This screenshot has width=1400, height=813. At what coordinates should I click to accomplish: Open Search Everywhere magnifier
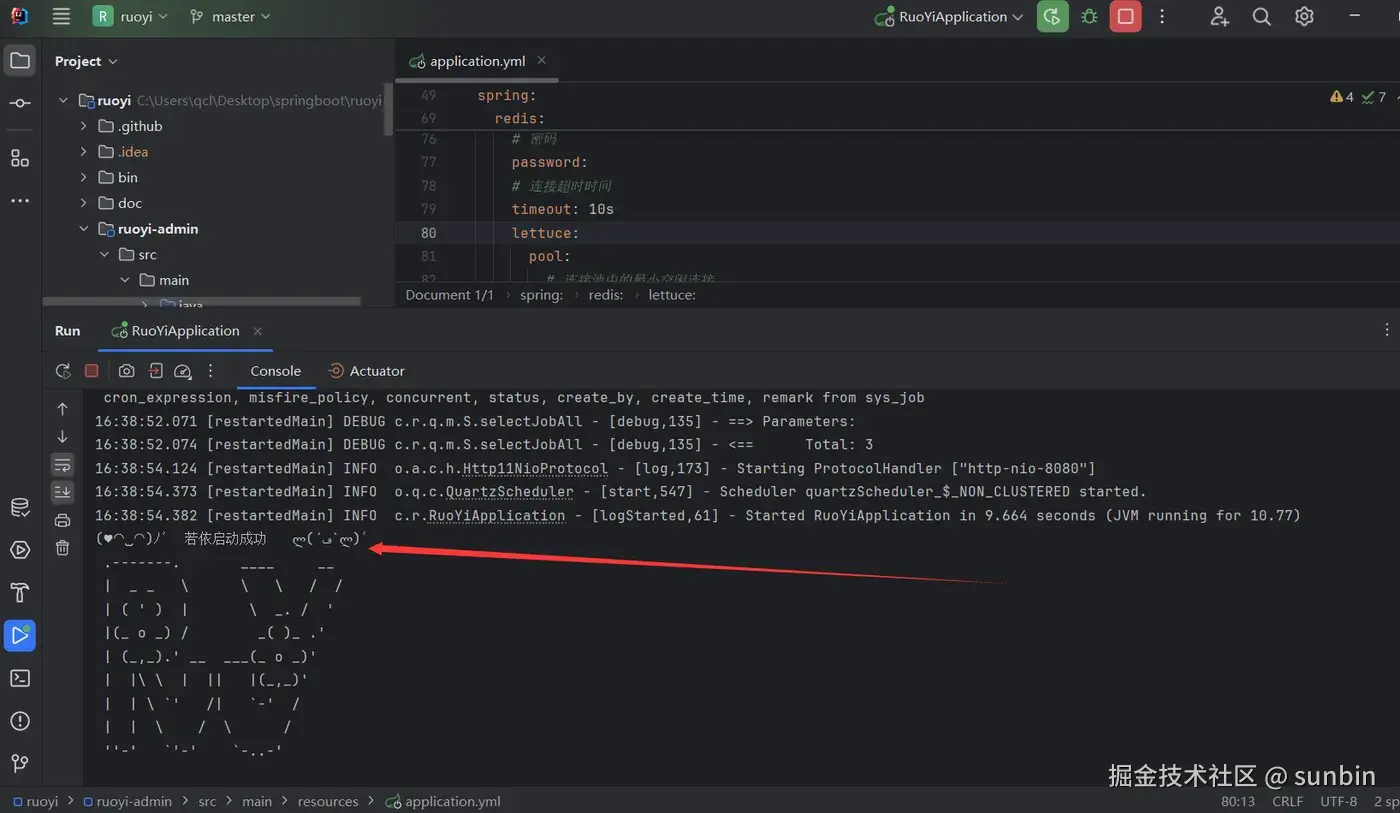1262,17
